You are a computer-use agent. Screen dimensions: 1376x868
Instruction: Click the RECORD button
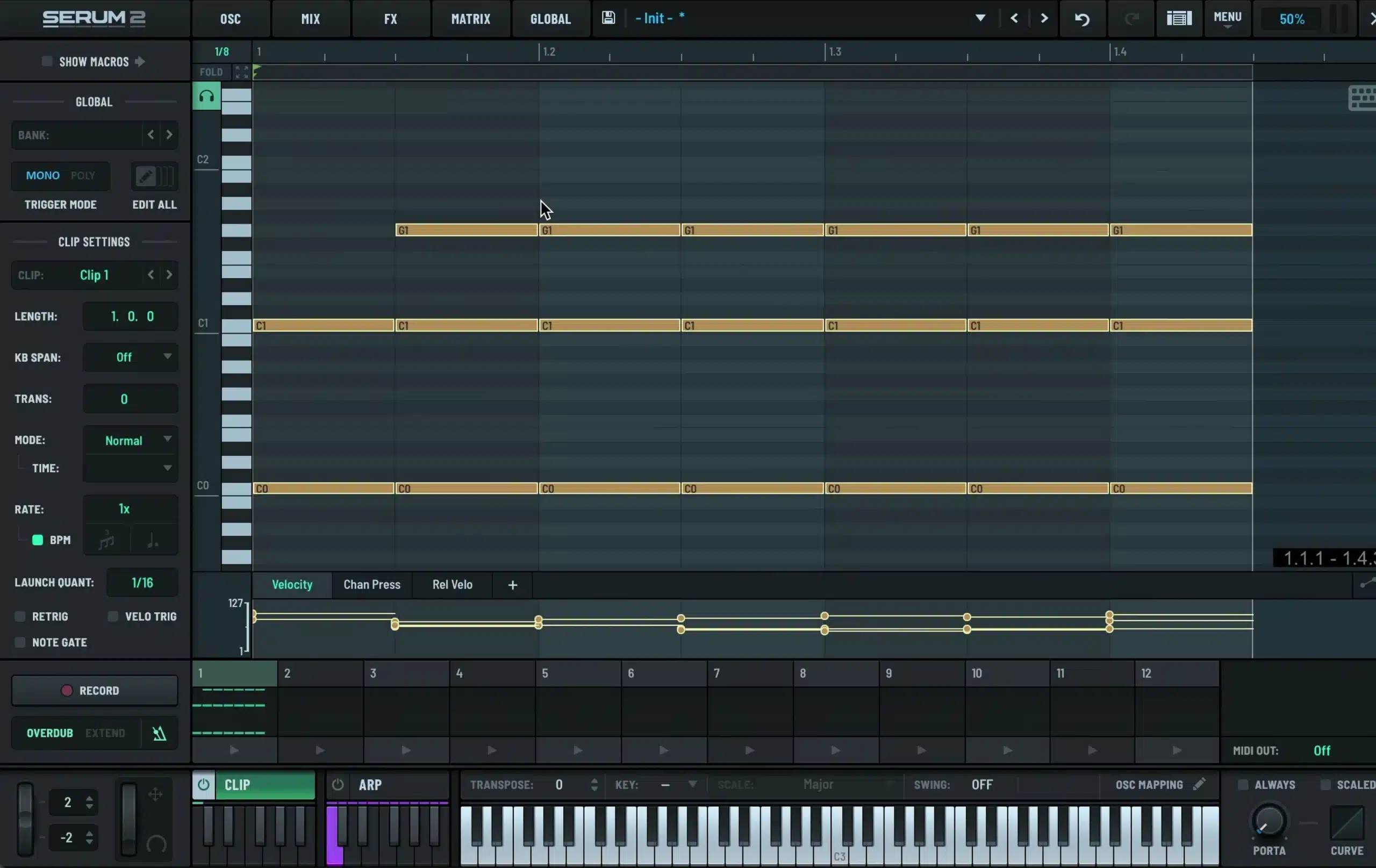[95, 690]
